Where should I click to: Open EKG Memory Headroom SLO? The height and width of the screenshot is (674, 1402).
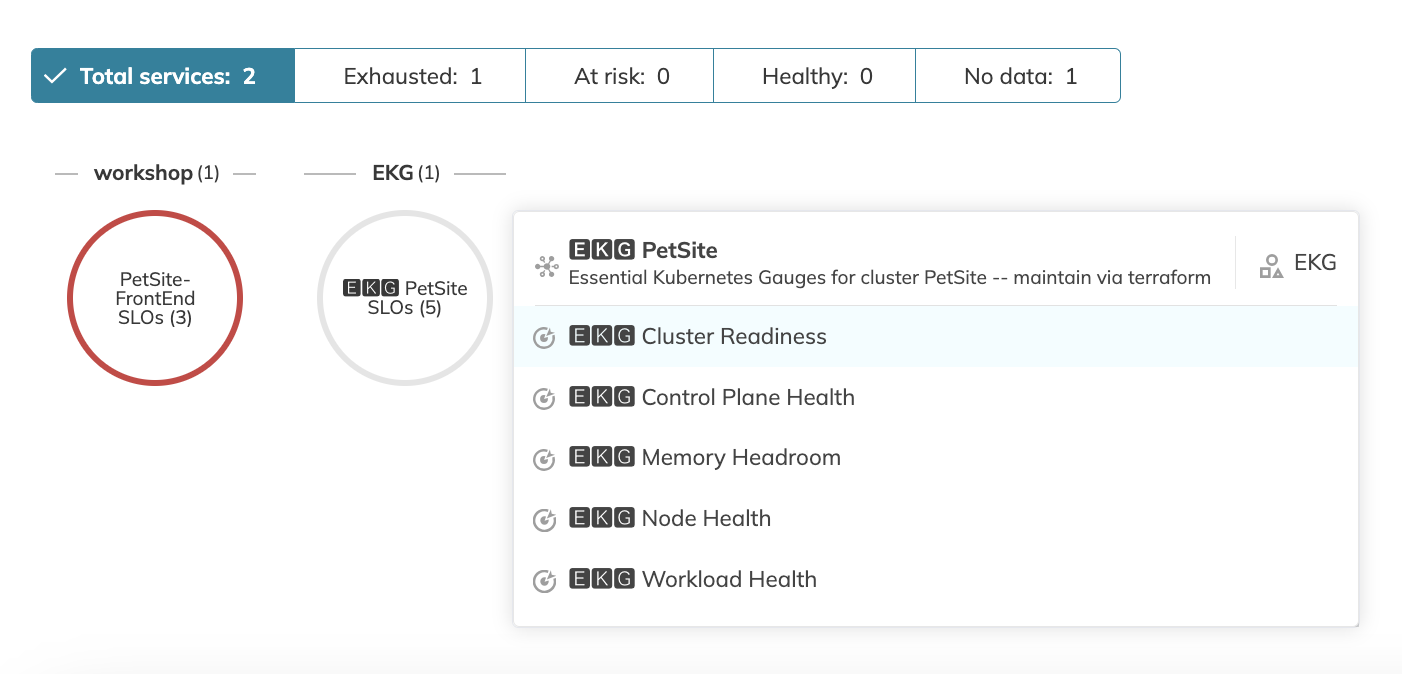tap(936, 458)
